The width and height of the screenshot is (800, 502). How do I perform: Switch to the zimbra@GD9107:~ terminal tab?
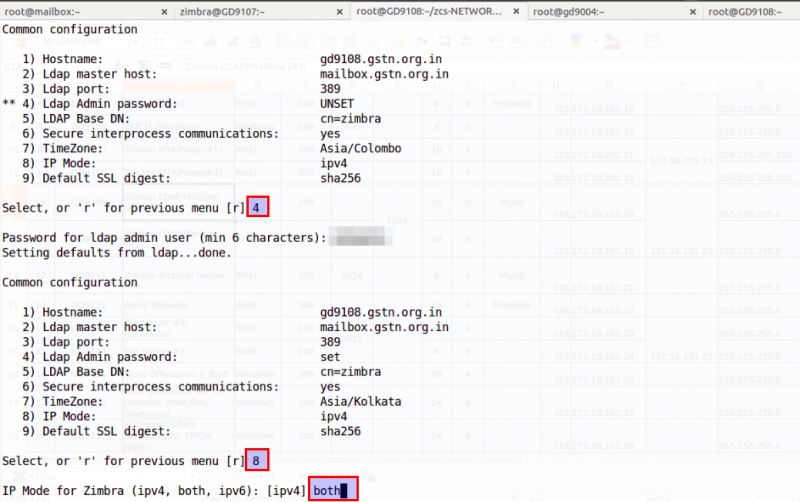[260, 11]
